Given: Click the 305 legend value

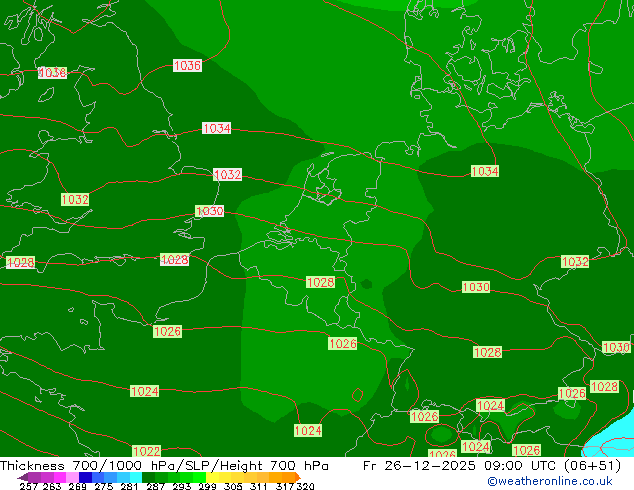Looking at the screenshot, I should click(x=233, y=486).
